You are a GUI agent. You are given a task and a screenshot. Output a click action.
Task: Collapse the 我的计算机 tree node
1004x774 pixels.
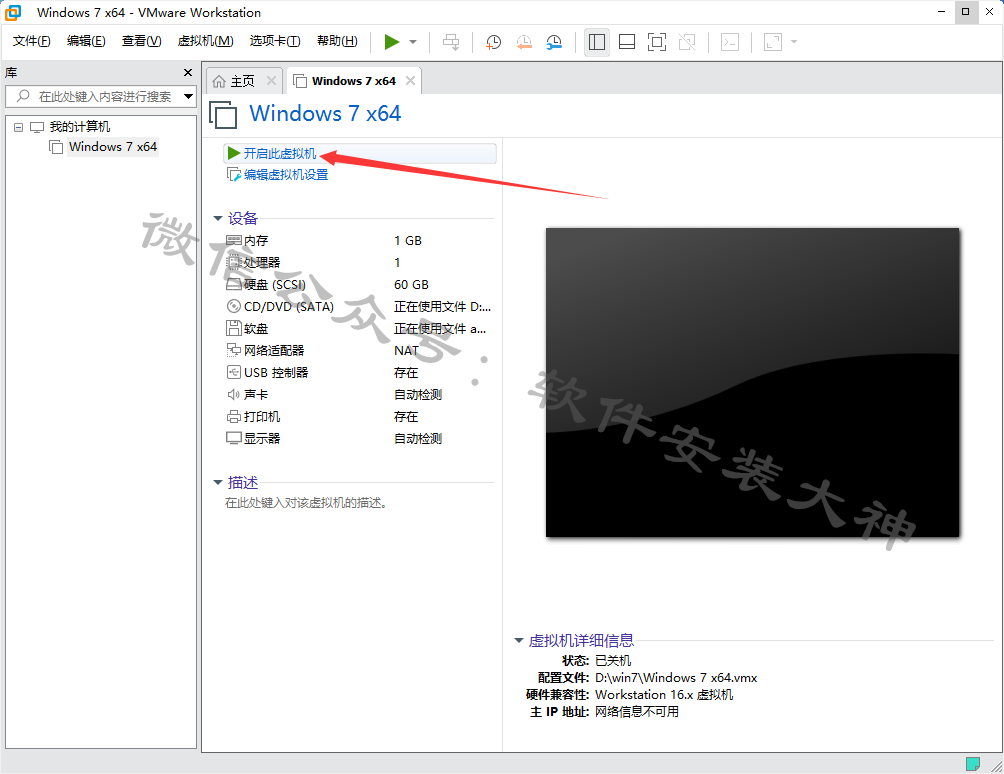(x=19, y=127)
